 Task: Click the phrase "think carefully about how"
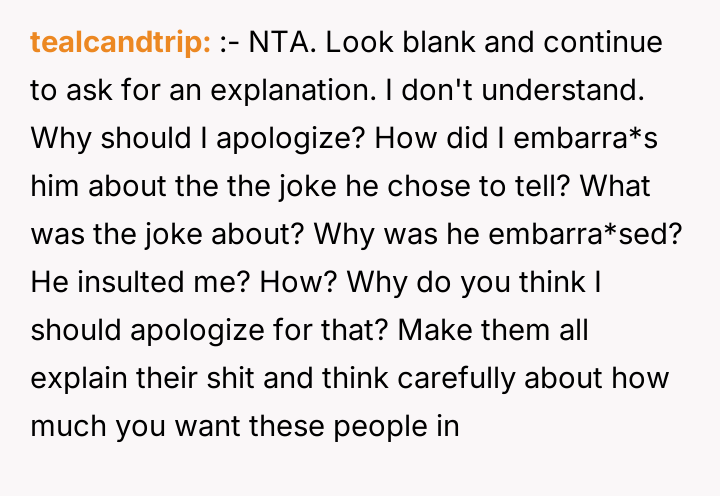(x=495, y=379)
